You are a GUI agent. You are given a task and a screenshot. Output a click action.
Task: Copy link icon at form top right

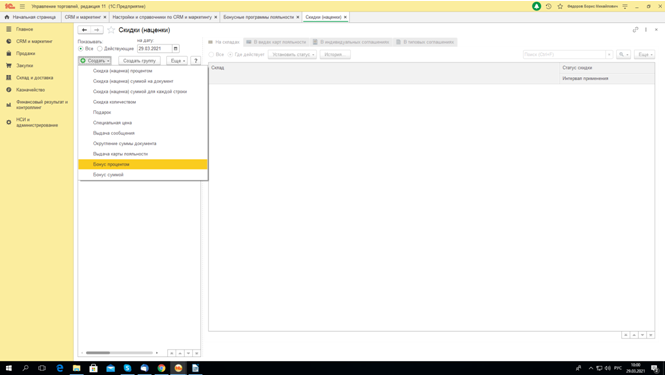pos(635,30)
